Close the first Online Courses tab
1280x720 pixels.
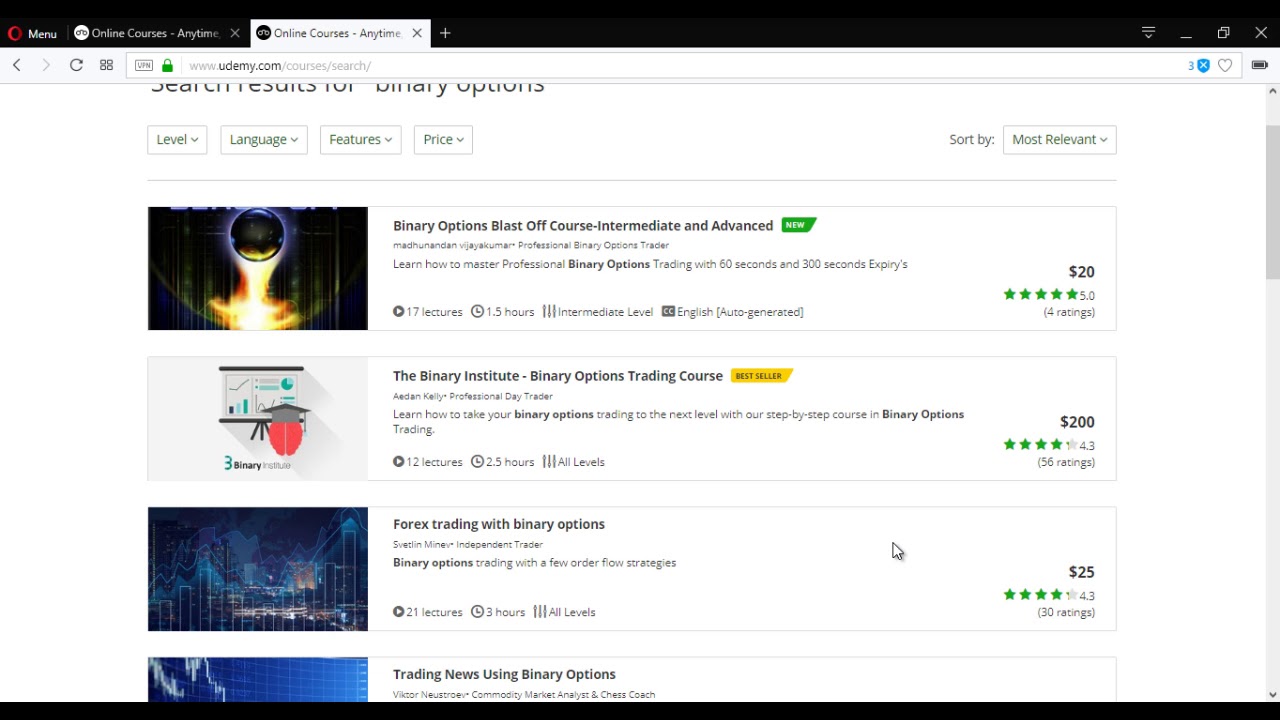tap(235, 33)
